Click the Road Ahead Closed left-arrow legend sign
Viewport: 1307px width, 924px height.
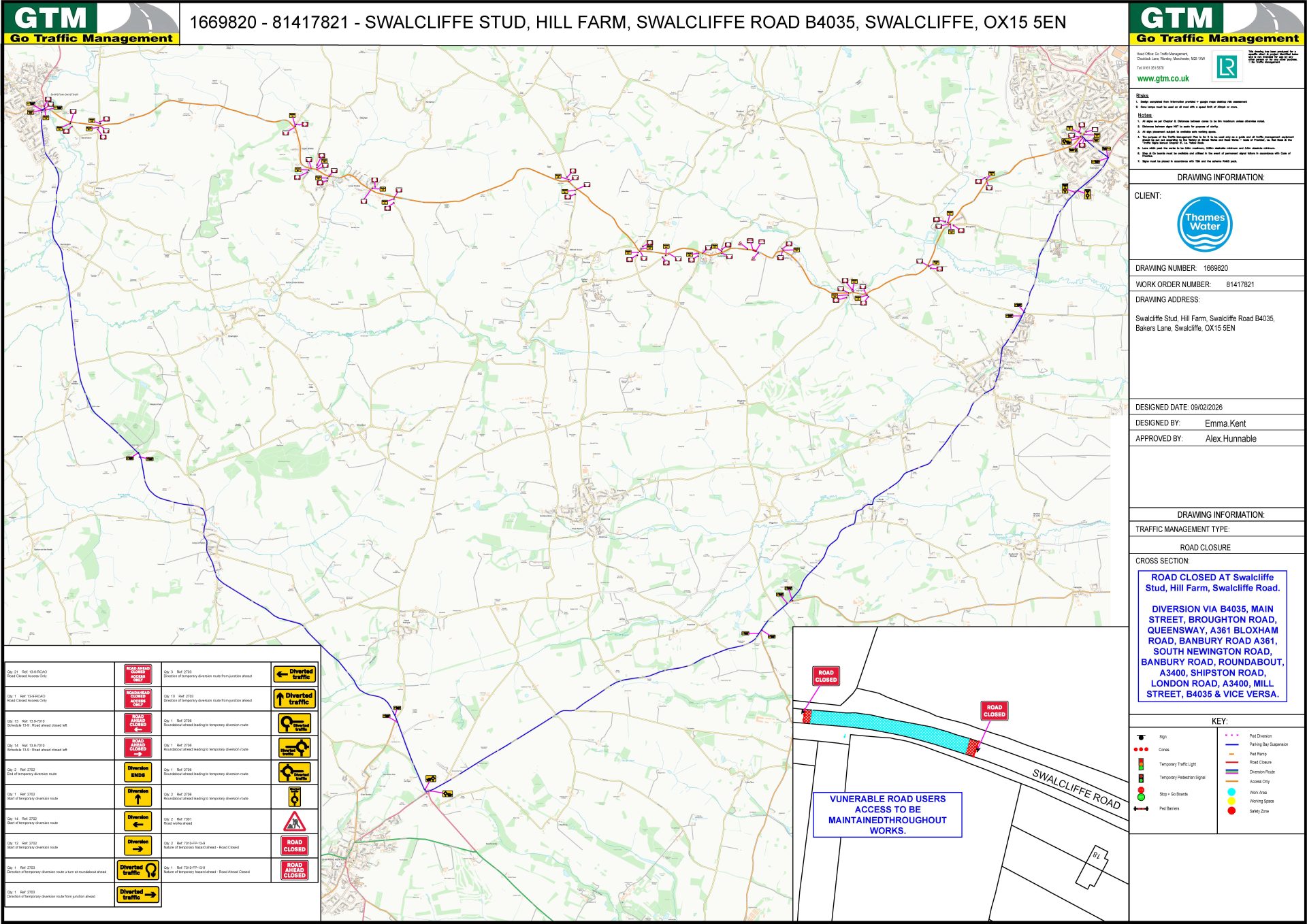(138, 723)
